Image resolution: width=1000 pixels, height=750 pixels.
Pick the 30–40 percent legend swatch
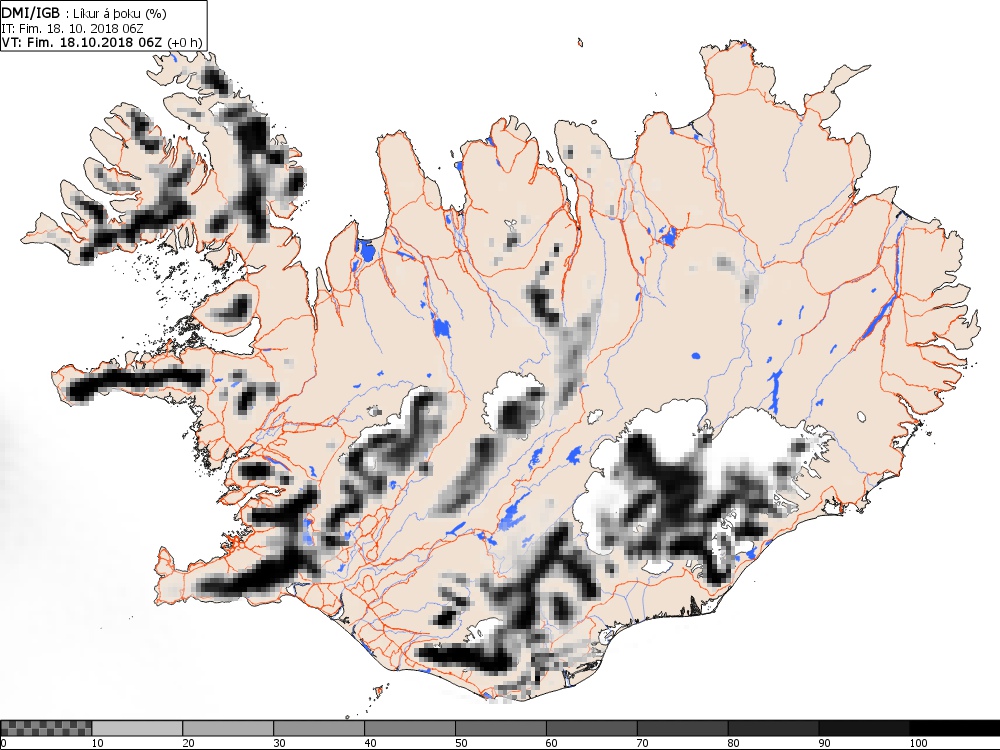pyautogui.click(x=319, y=728)
